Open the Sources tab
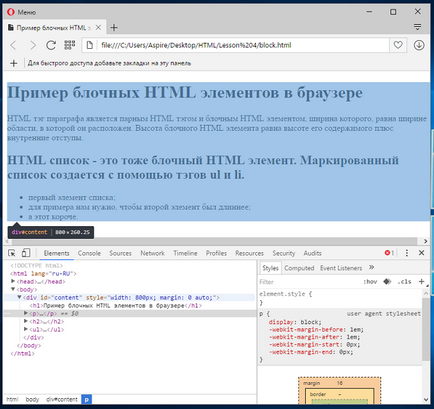Viewport: 434px width, 409px height. (x=120, y=253)
